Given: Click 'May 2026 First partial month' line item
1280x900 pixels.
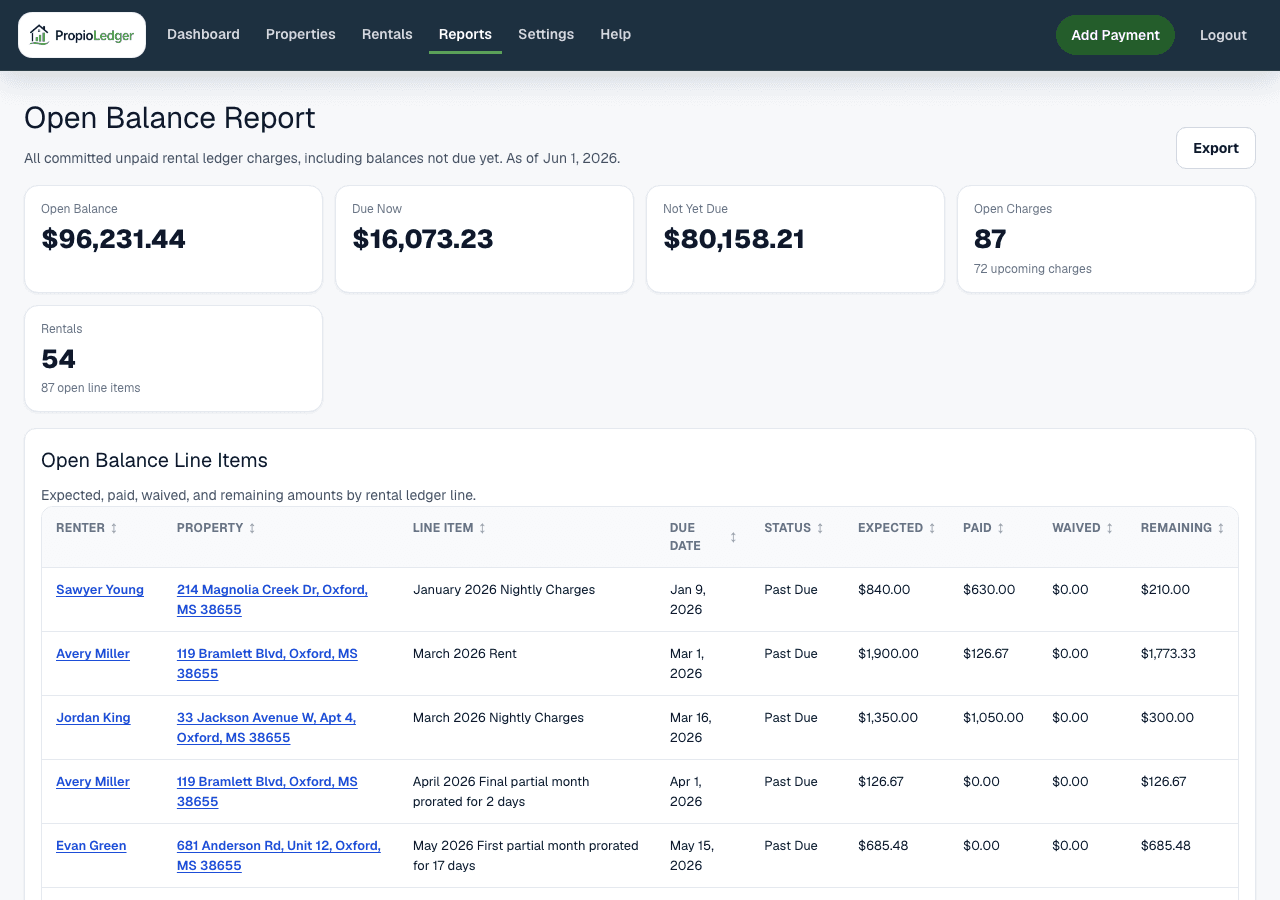Looking at the screenshot, I should click(526, 856).
